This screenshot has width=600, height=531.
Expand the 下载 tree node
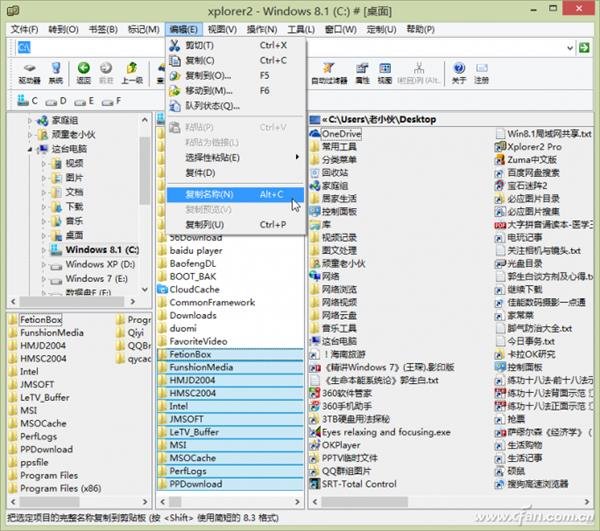click(44, 207)
